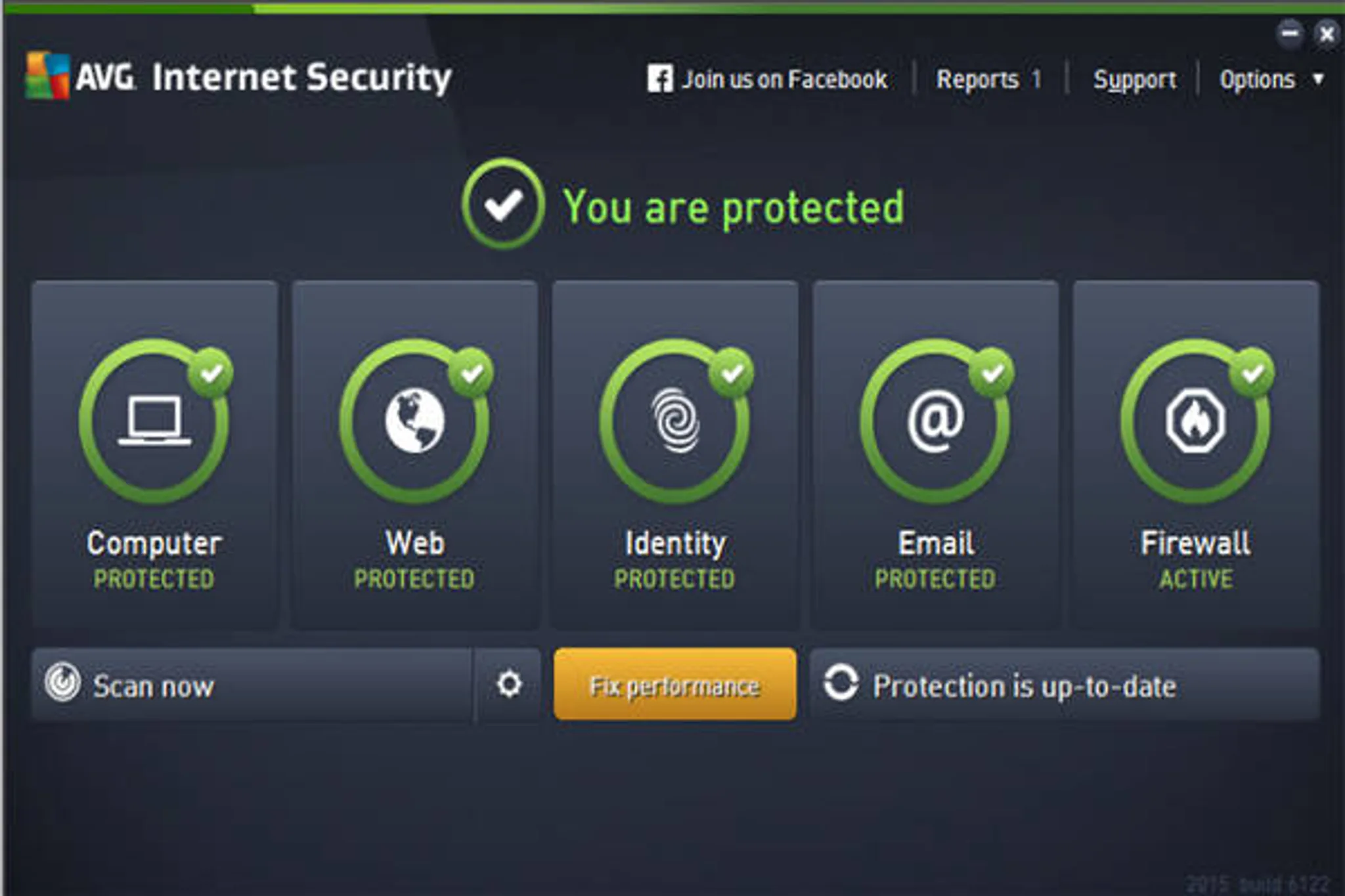Open the Support menu item
The width and height of the screenshot is (1345, 896).
click(1135, 80)
